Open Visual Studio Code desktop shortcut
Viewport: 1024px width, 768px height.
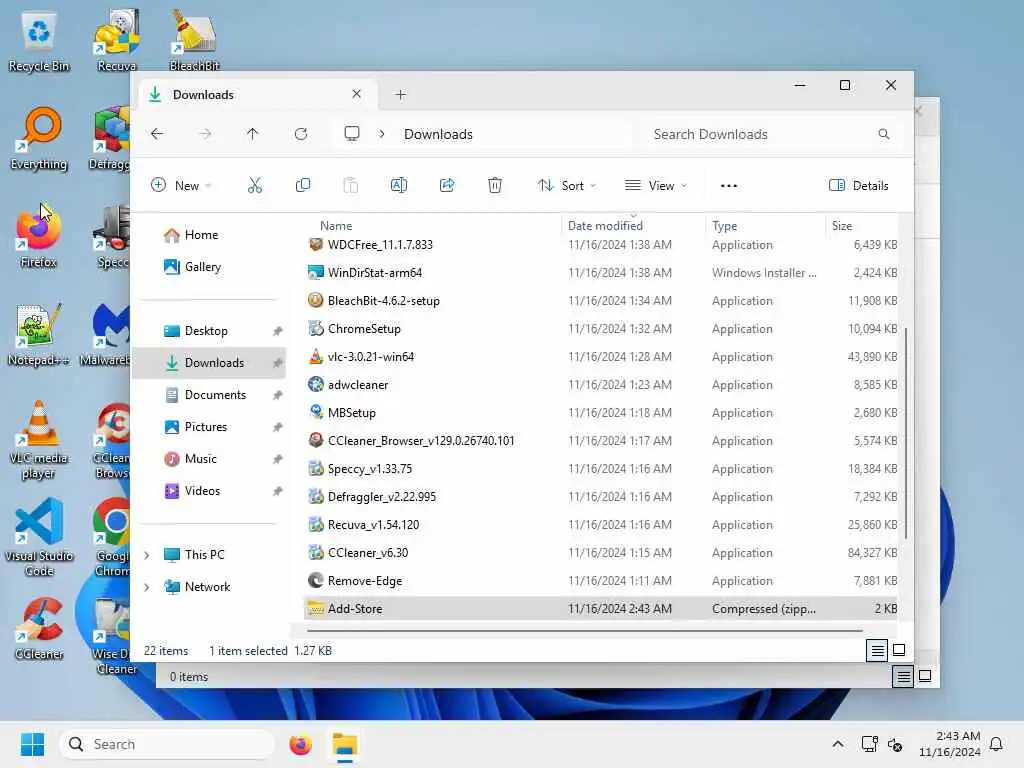click(x=39, y=537)
